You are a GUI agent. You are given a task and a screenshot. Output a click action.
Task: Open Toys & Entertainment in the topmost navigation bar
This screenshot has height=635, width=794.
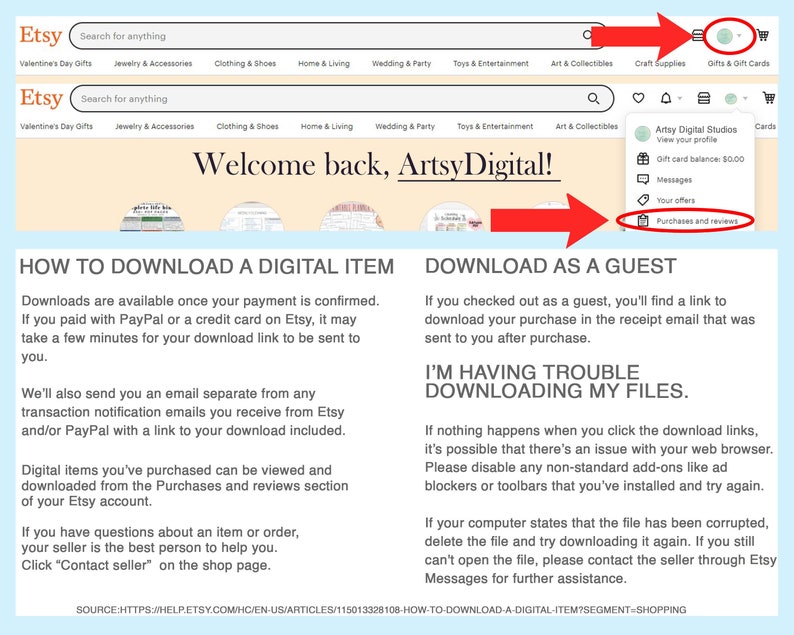pos(491,63)
